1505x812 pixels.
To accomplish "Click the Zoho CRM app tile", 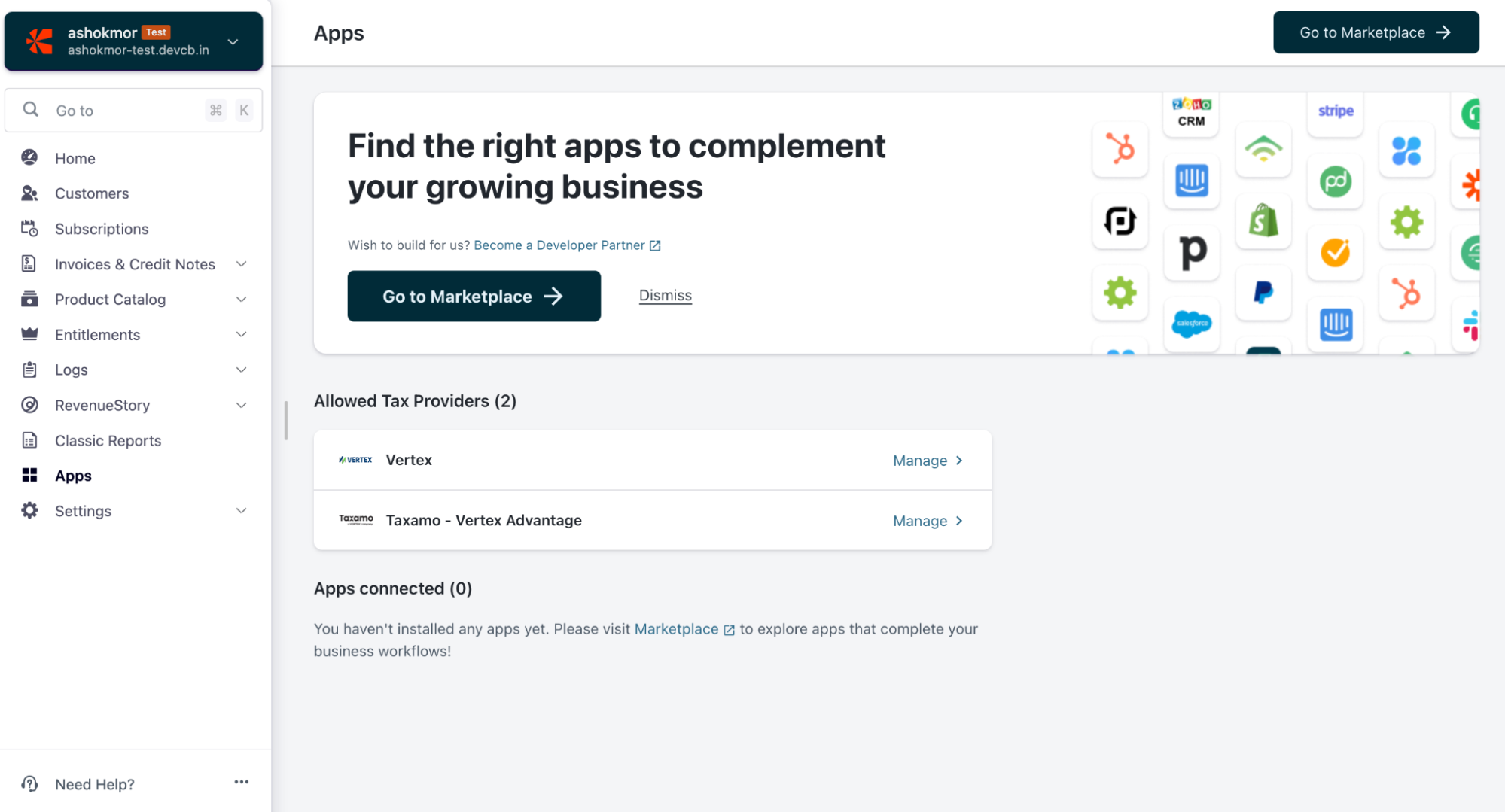I will pos(1191,114).
